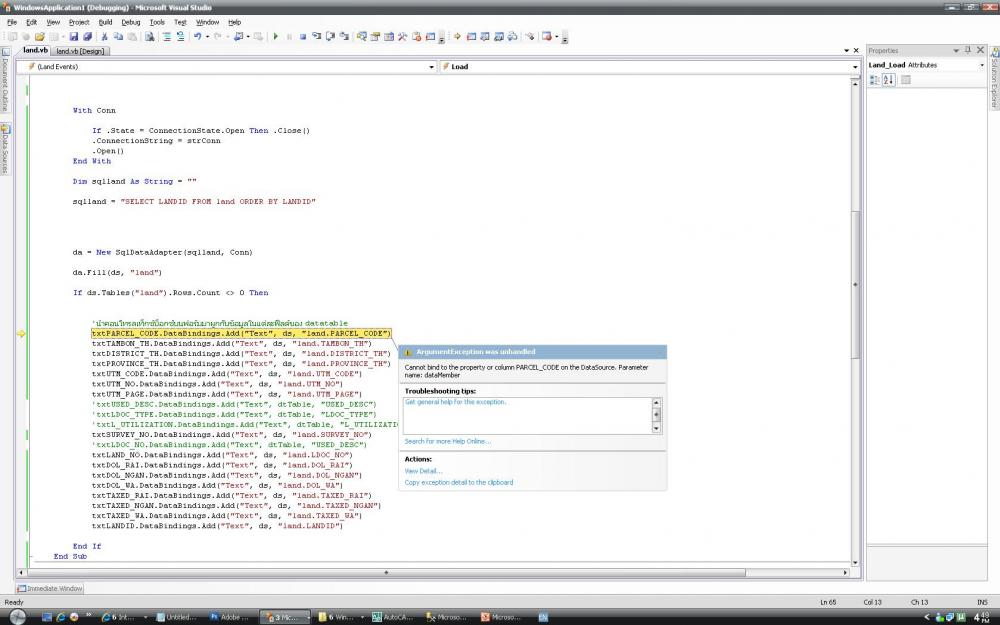This screenshot has width=1000, height=625.
Task: Stop debugging with the stop icon
Action: (x=302, y=36)
